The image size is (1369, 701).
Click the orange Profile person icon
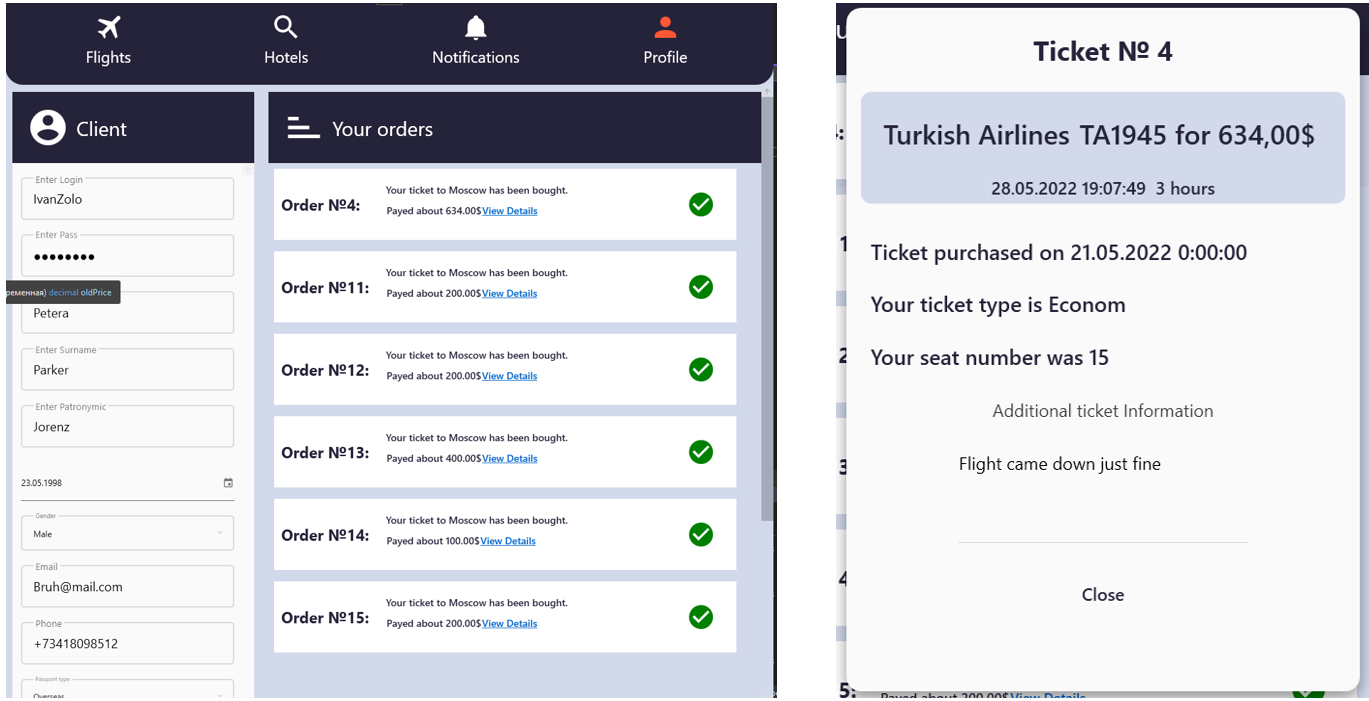pos(665,27)
